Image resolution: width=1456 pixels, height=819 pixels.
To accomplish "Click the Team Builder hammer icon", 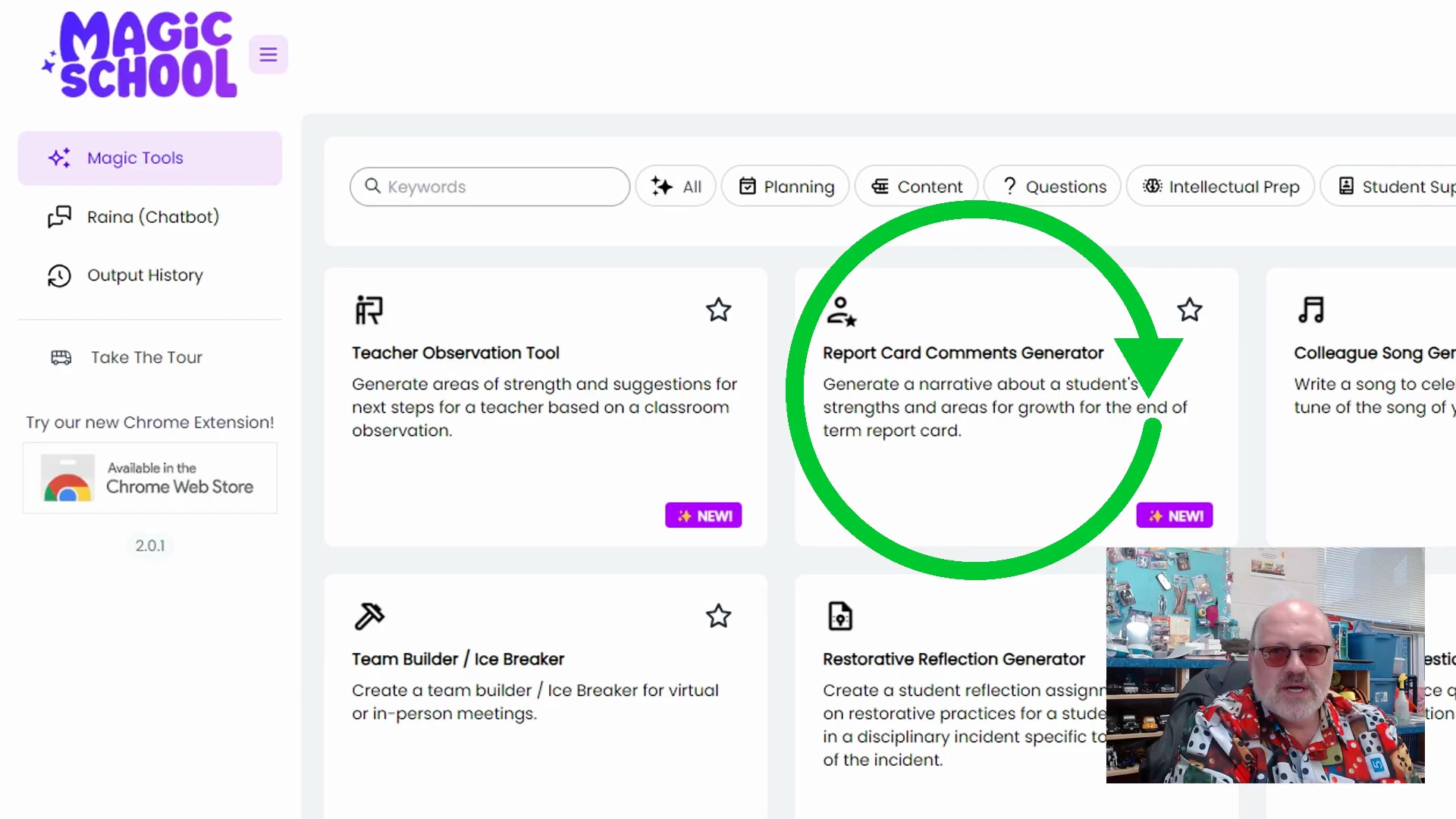I will pos(369,616).
